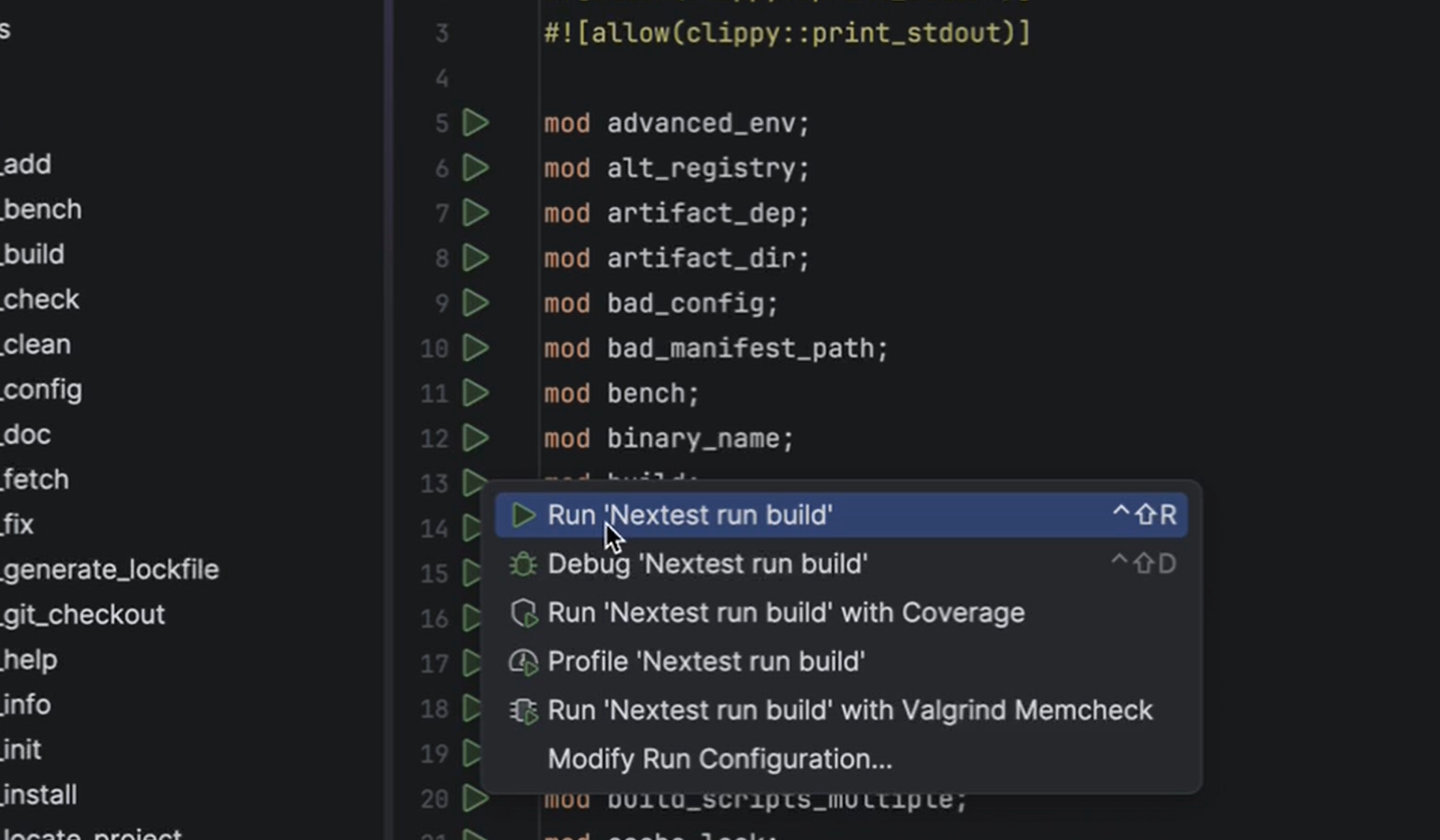Click run gutter icon beside mod binary_name
Screen dimensions: 1440x840
476,438
